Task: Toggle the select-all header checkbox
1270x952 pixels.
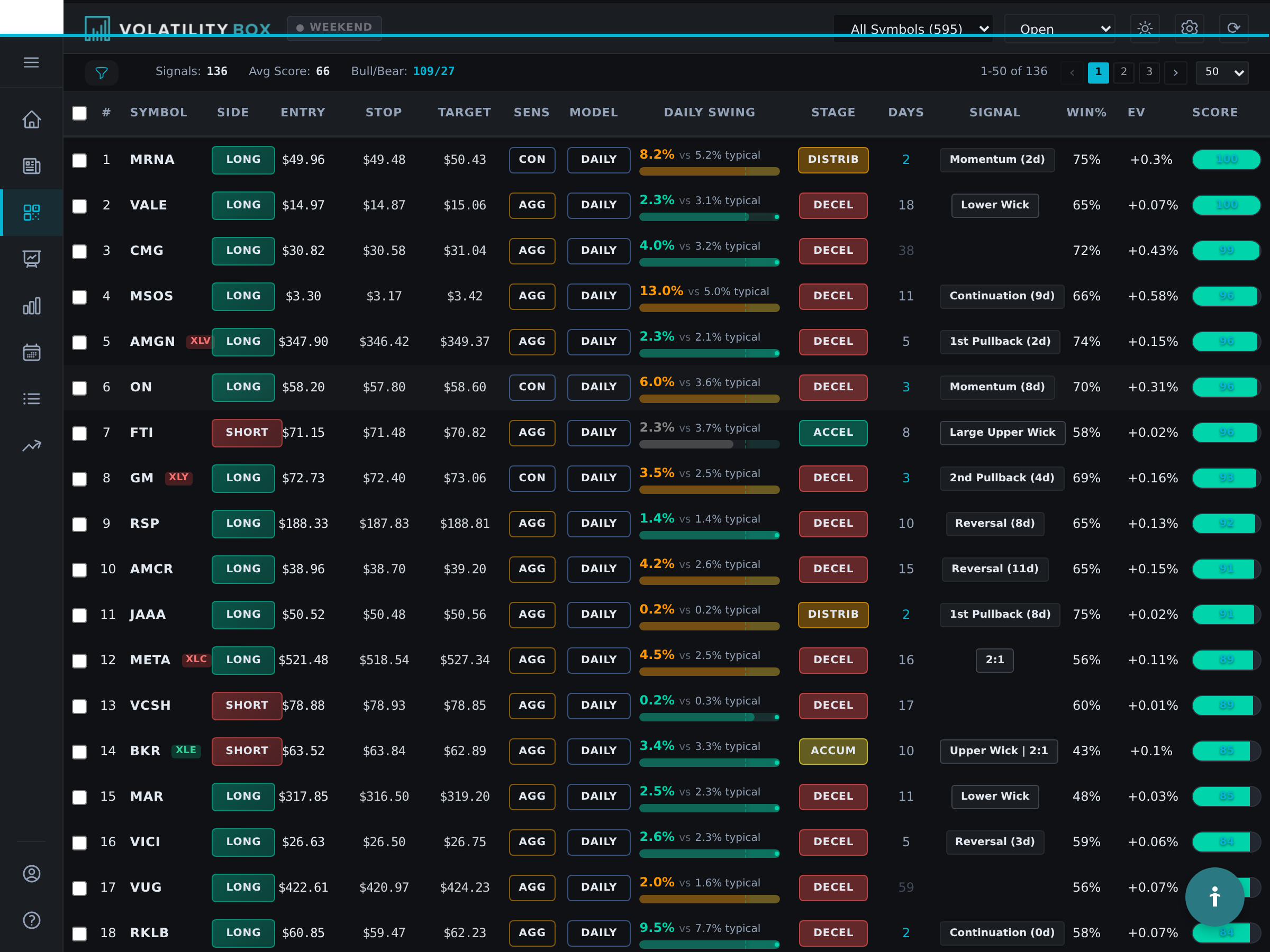Action: tap(79, 113)
